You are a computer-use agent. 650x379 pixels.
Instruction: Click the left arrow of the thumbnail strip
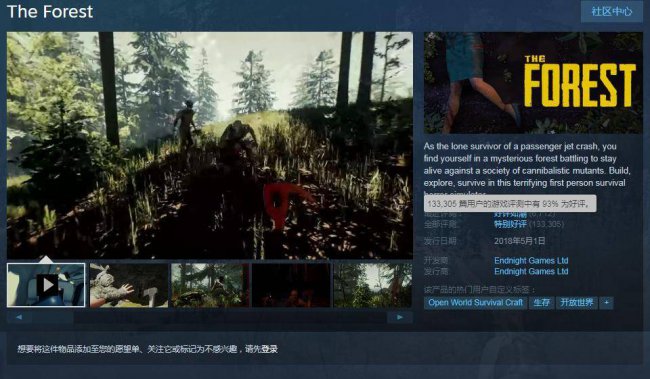pyautogui.click(x=19, y=317)
